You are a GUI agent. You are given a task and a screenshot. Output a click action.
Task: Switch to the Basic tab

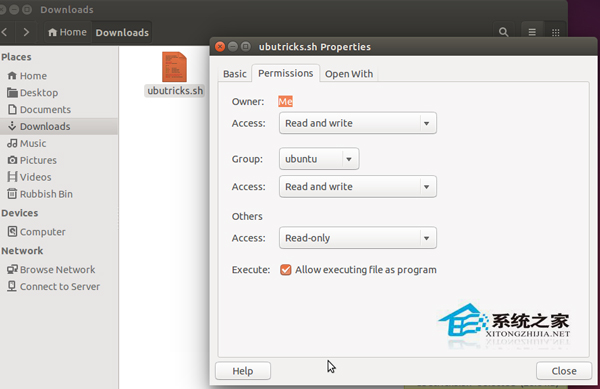pyautogui.click(x=235, y=74)
